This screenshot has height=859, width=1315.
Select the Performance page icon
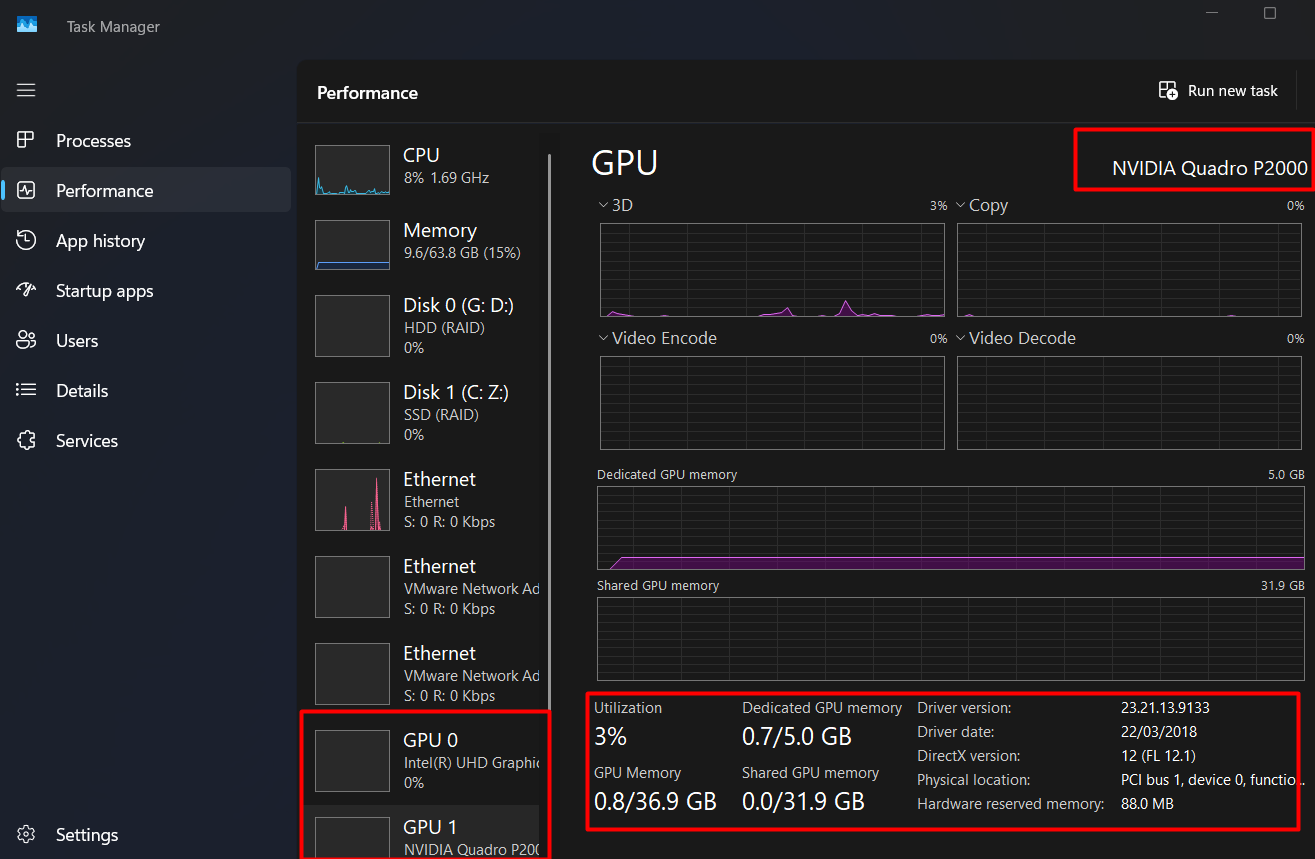pos(26,191)
